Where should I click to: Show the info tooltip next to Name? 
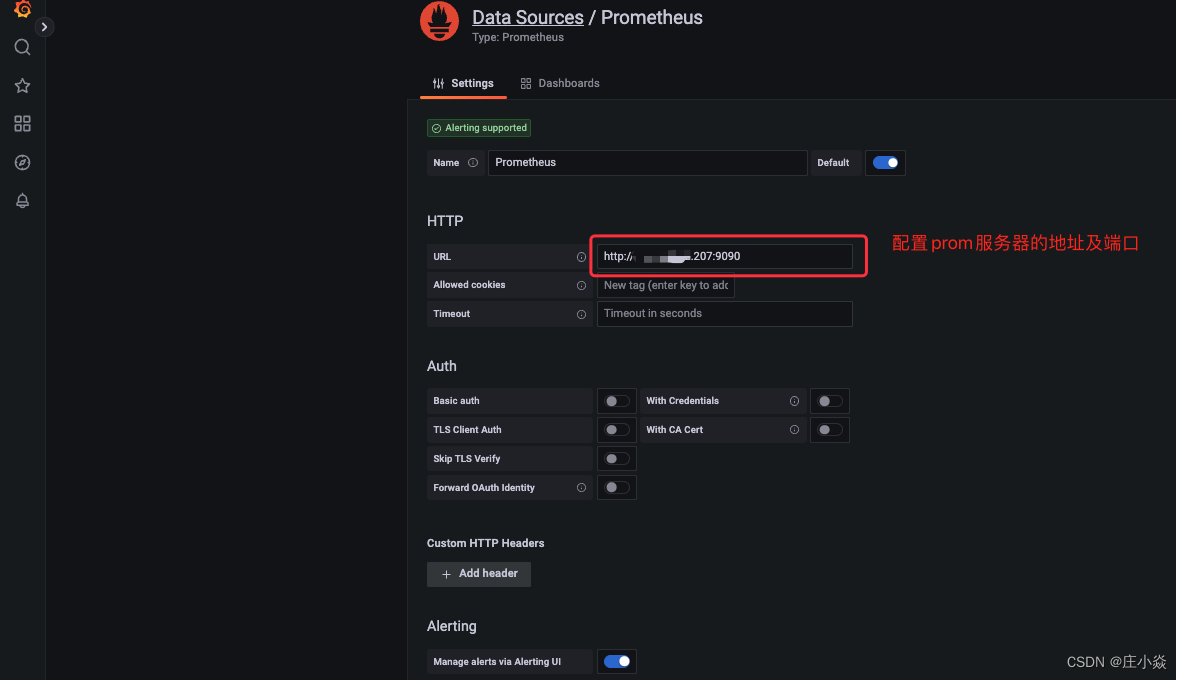pyautogui.click(x=473, y=163)
